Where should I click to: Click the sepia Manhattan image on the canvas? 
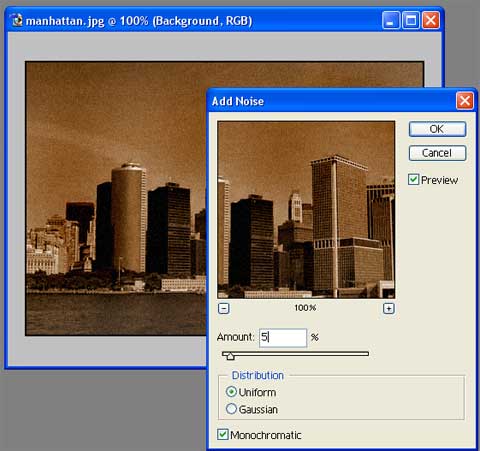116,198
